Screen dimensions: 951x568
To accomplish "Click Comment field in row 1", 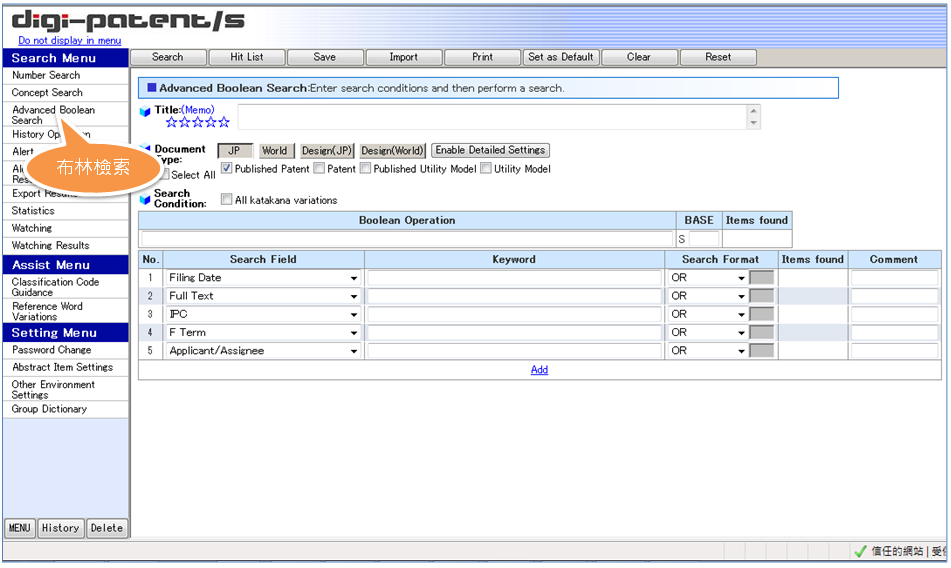I will tap(895, 278).
